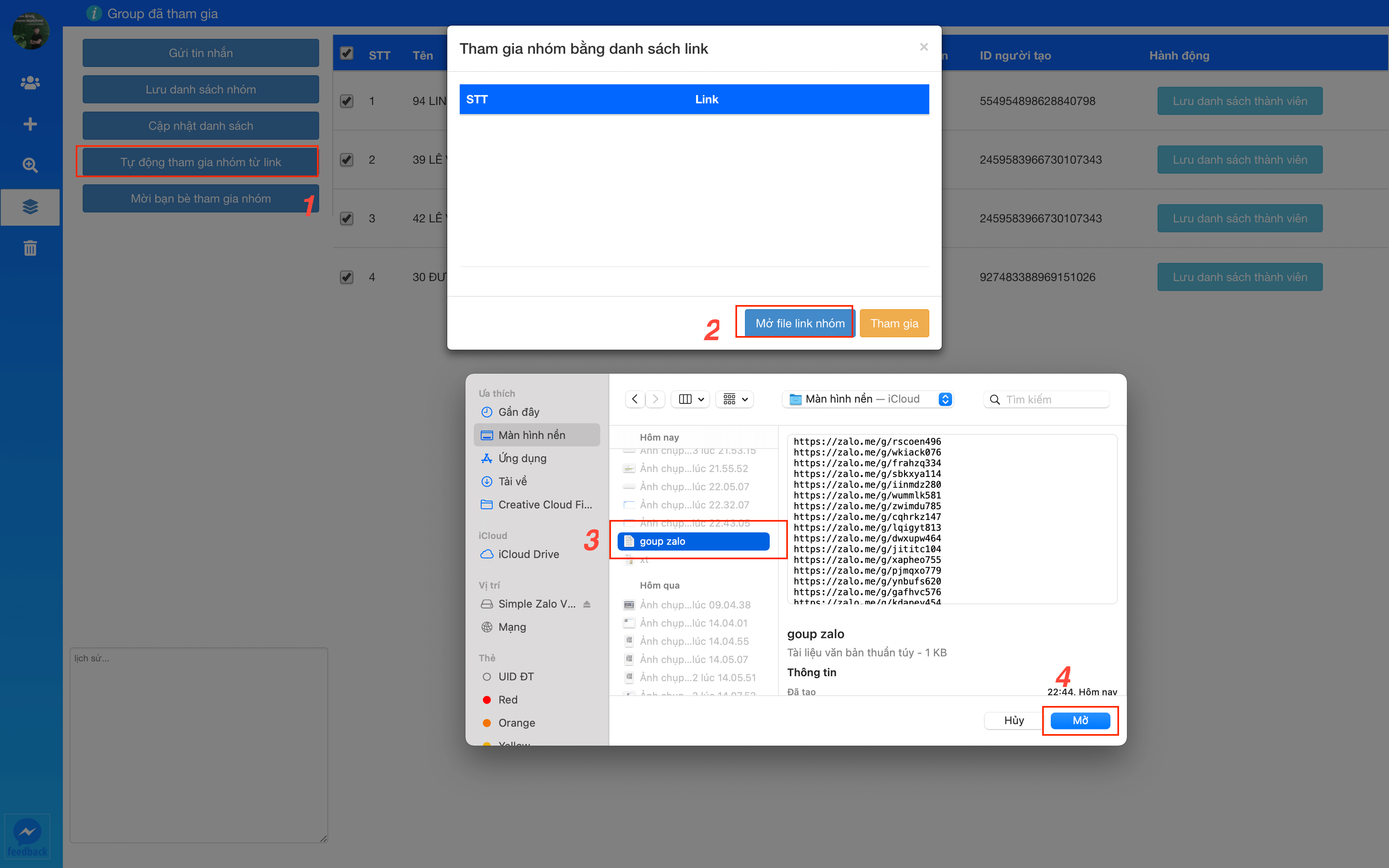Click the Lưu danh sách nhóm button
The image size is (1389, 868).
click(200, 90)
